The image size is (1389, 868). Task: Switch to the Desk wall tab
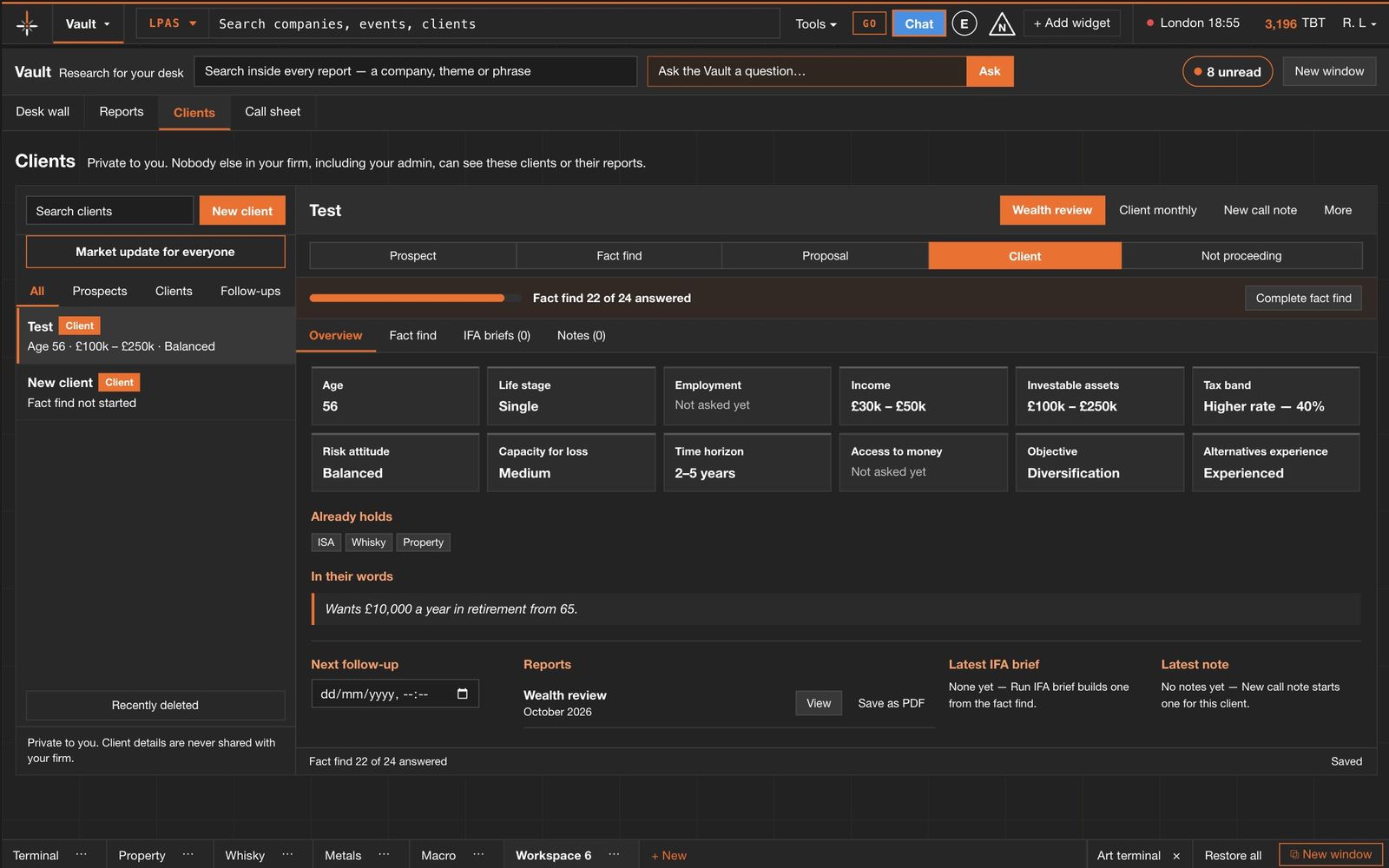tap(43, 112)
